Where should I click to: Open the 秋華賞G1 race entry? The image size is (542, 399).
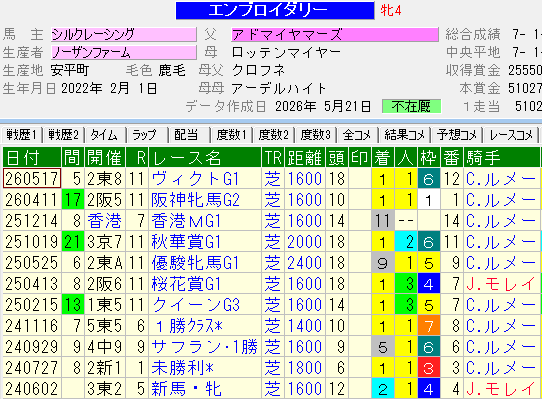click(x=186, y=242)
